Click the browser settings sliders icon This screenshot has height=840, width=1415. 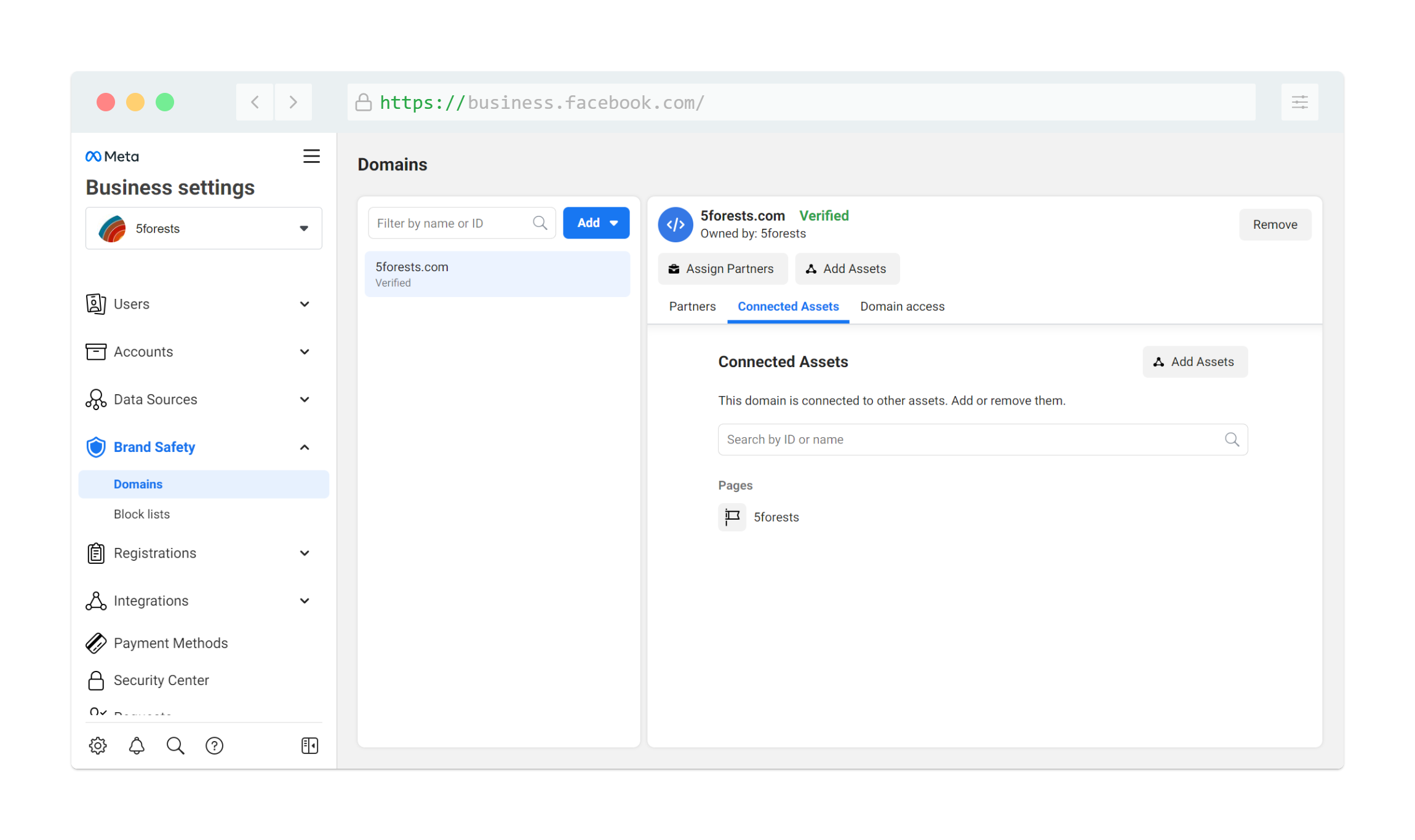[x=1300, y=102]
